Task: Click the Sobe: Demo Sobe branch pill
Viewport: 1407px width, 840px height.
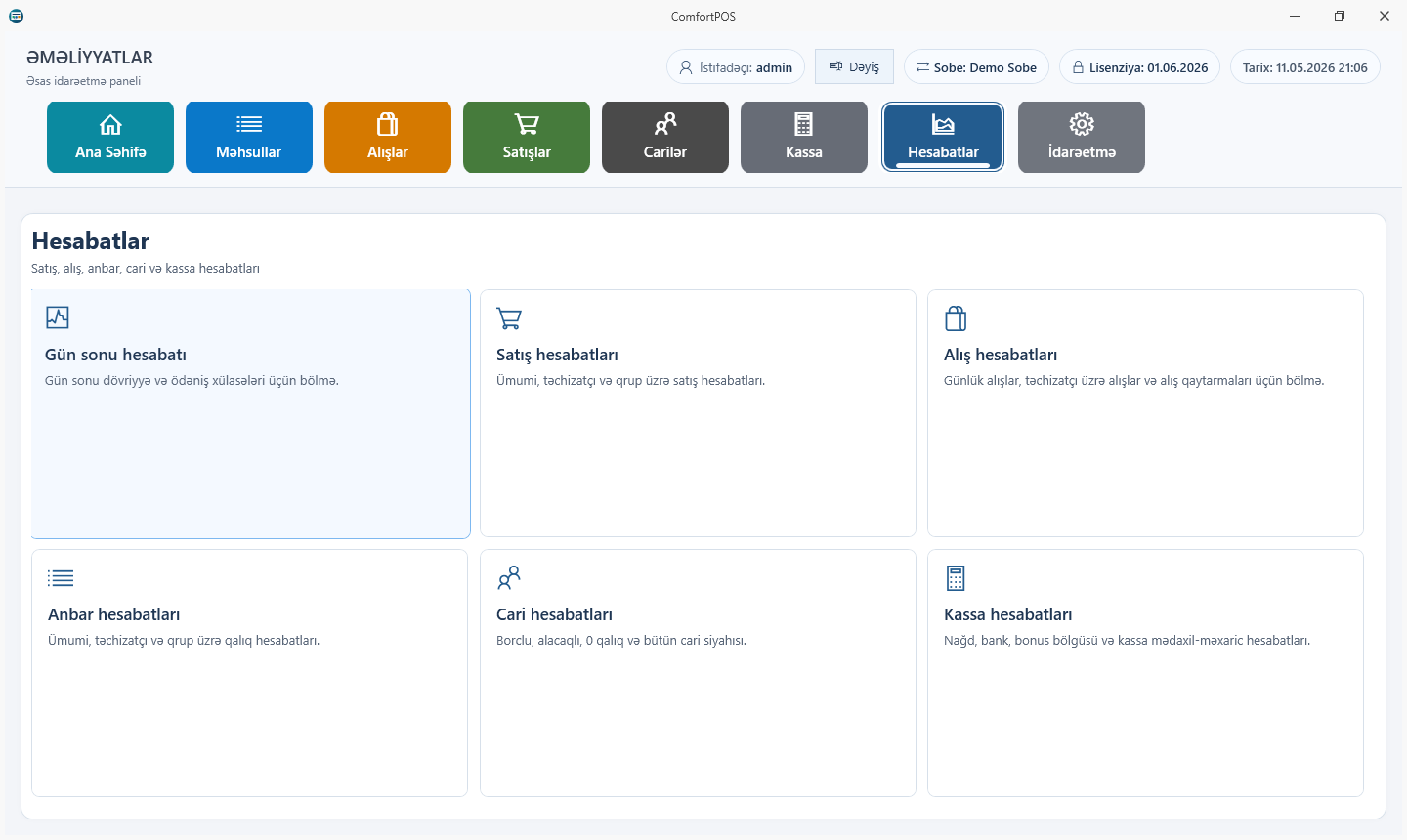Action: [976, 67]
